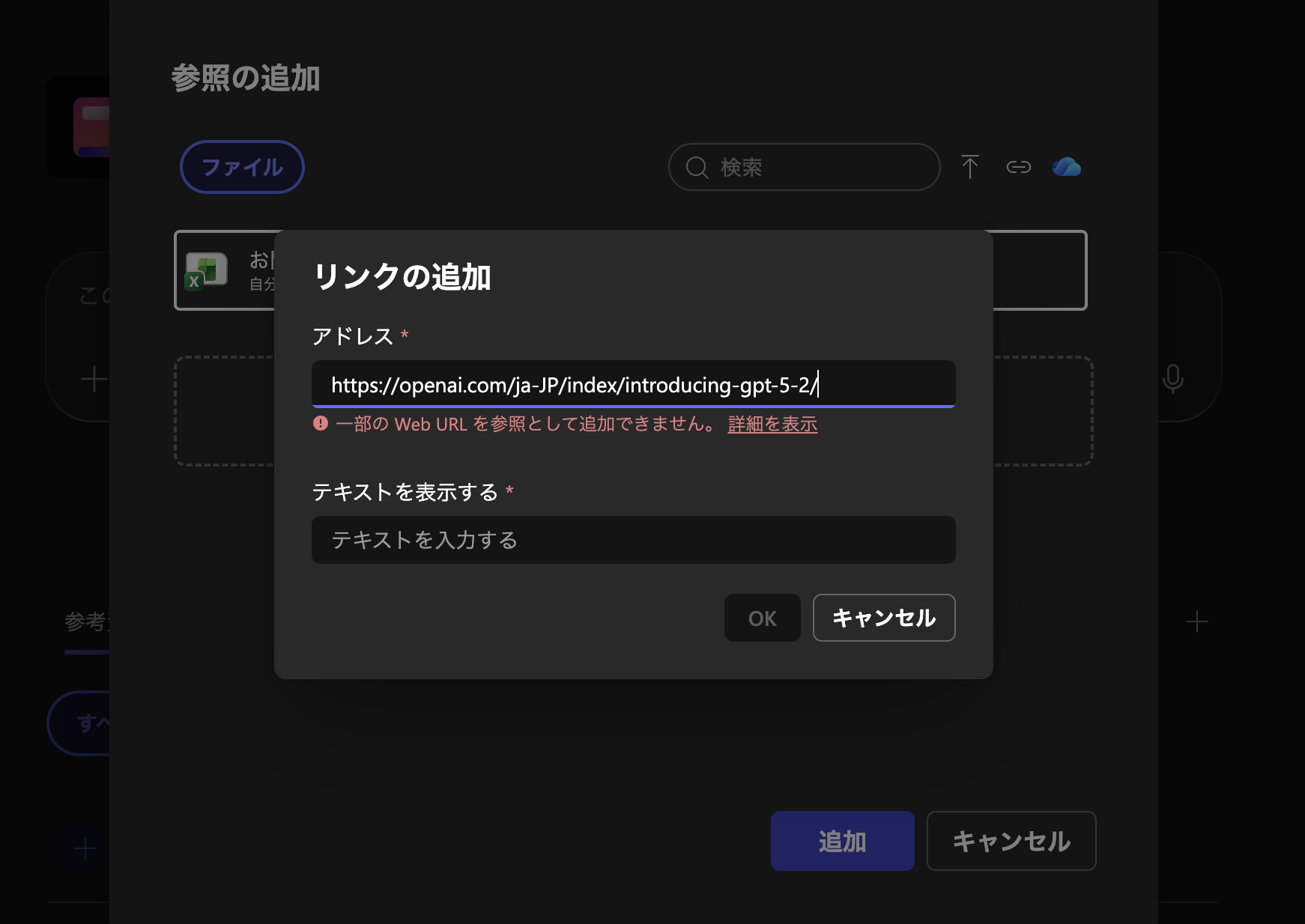Image resolution: width=1305 pixels, height=924 pixels.
Task: Click the link chain icon
Action: tap(1018, 167)
